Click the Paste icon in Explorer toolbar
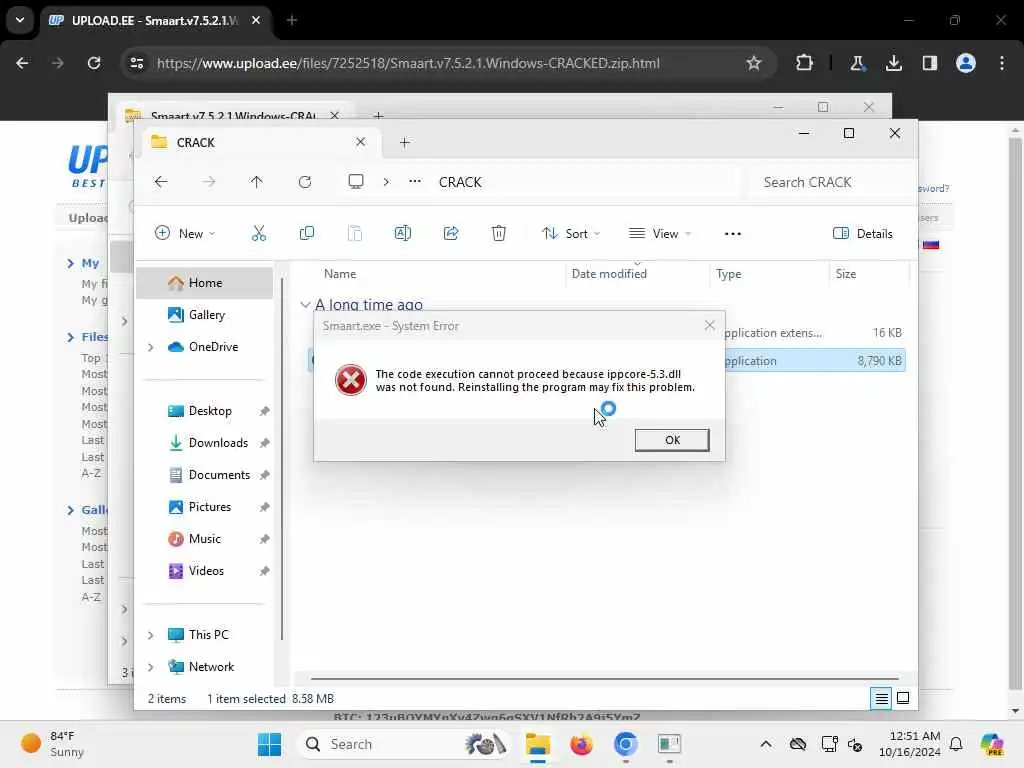The width and height of the screenshot is (1024, 768). [355, 233]
